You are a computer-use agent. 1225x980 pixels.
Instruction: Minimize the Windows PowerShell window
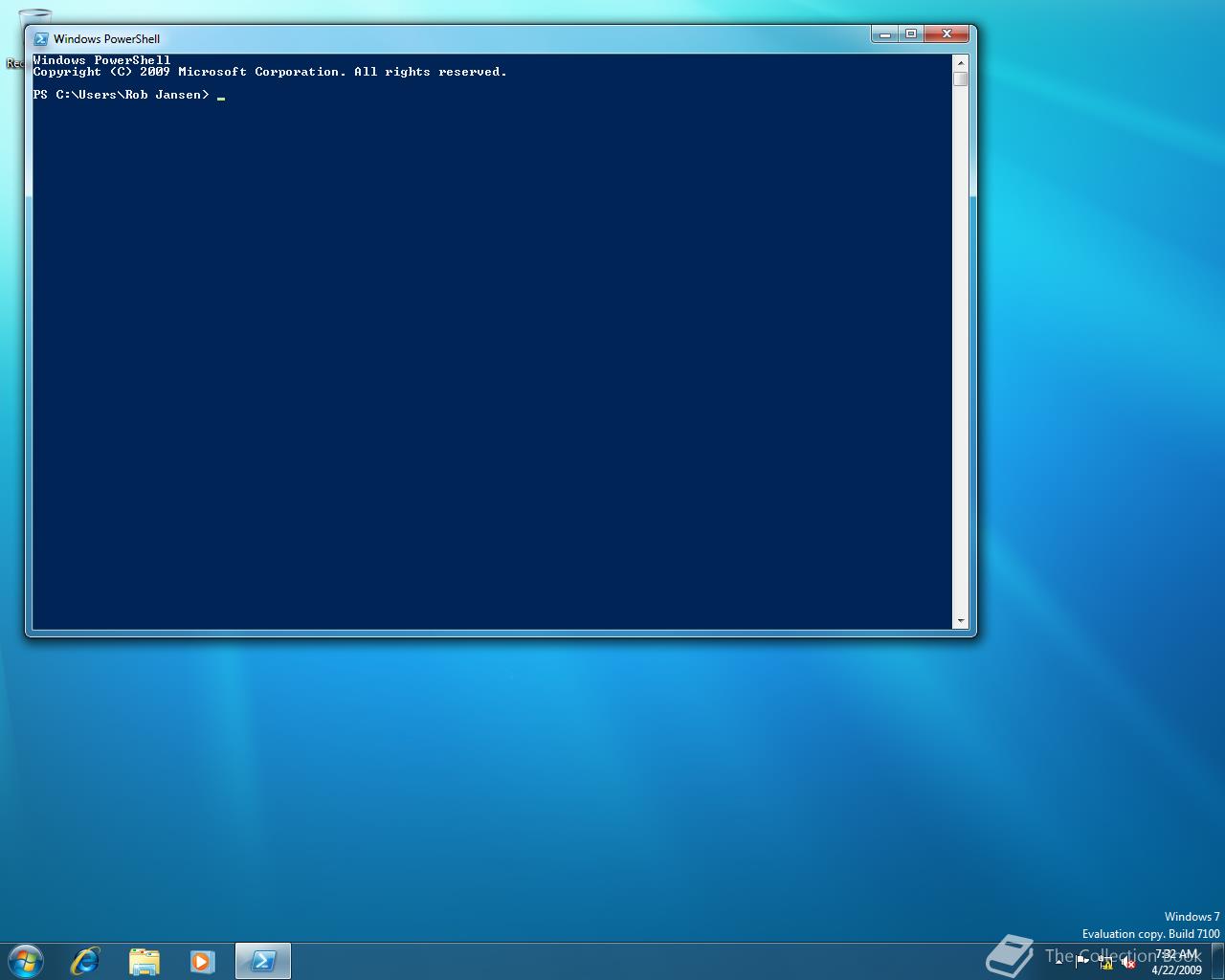click(x=884, y=34)
